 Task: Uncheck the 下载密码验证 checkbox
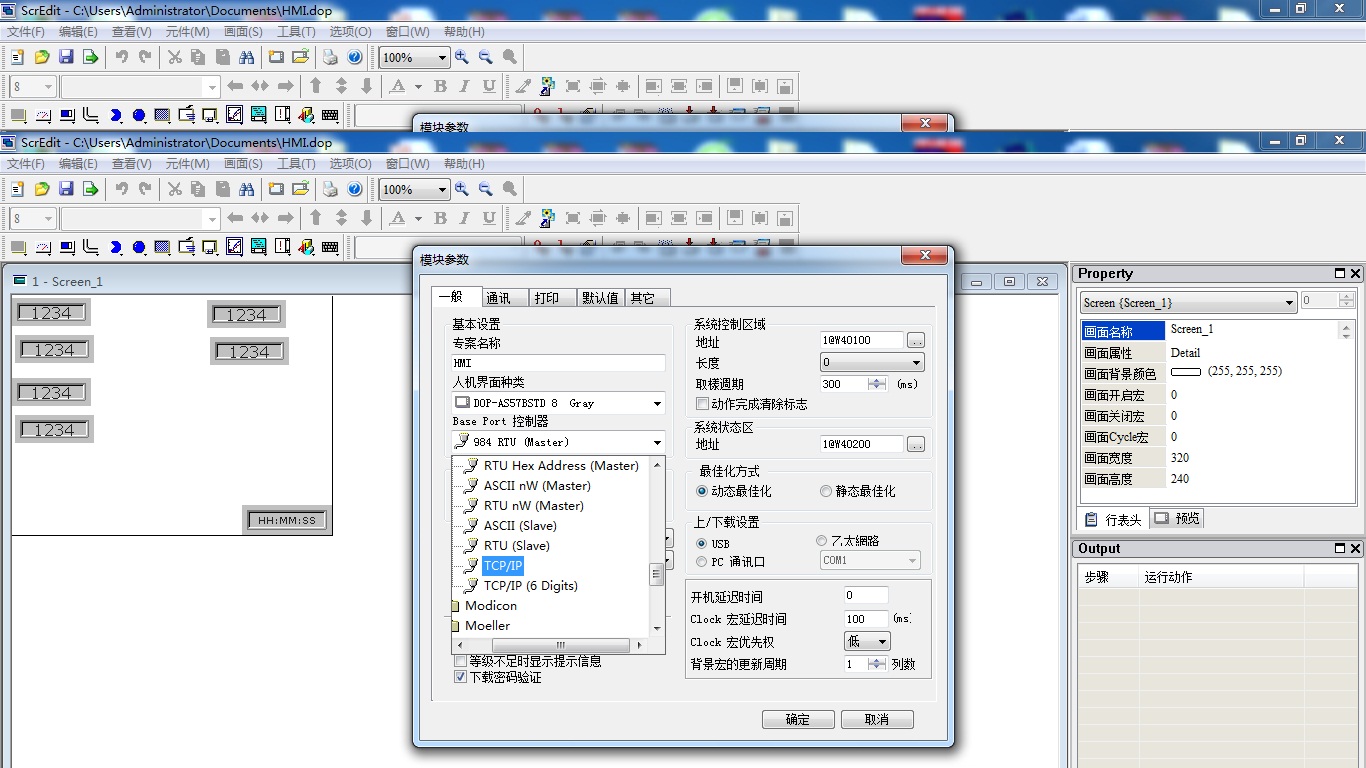pyautogui.click(x=461, y=677)
